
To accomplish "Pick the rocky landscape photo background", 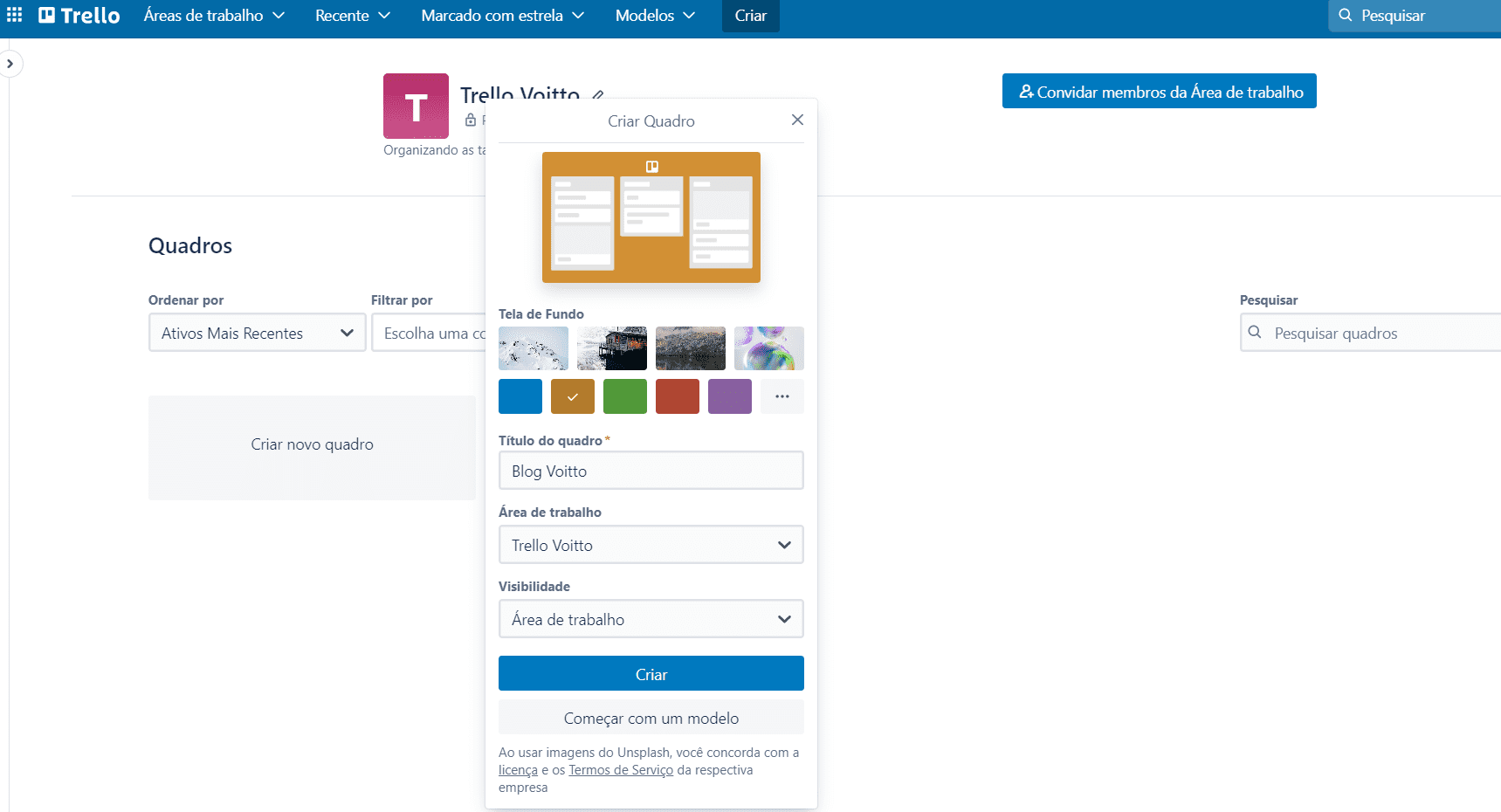I will coord(691,348).
